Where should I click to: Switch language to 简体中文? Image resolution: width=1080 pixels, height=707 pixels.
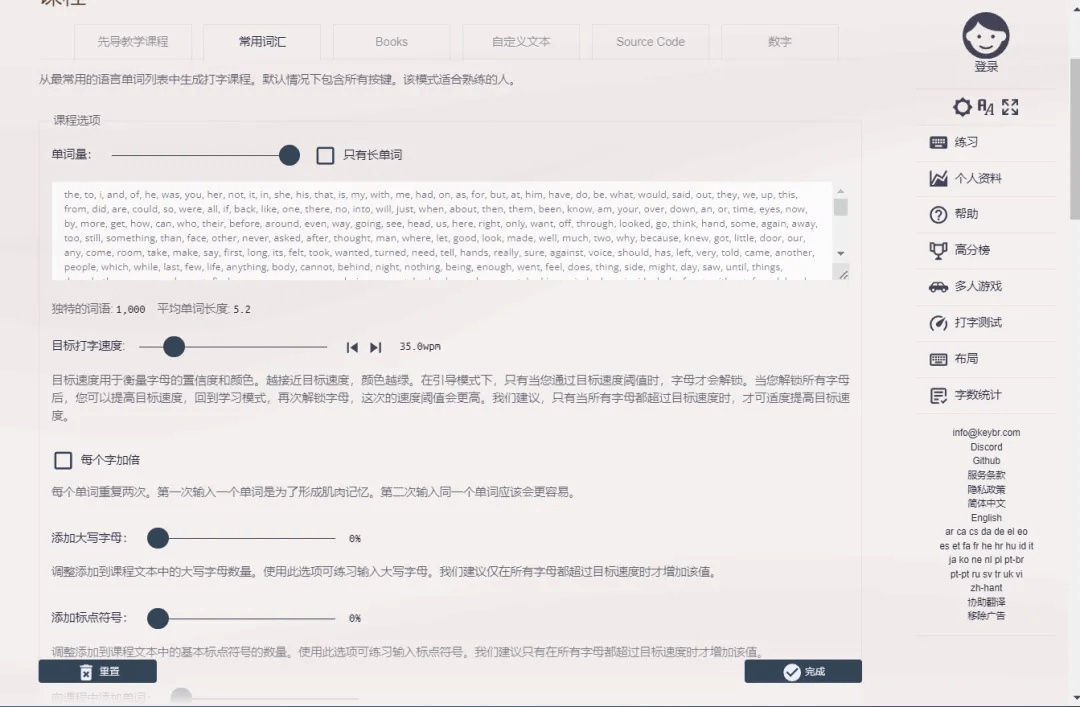coord(986,504)
